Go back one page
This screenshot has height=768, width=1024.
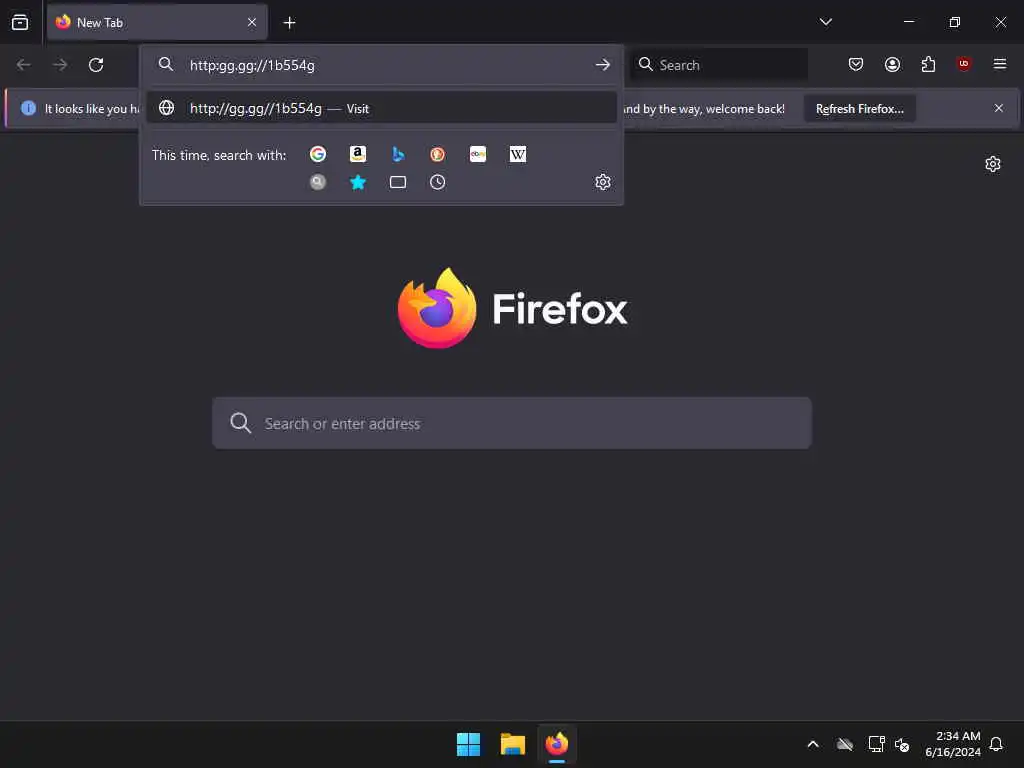pos(24,65)
